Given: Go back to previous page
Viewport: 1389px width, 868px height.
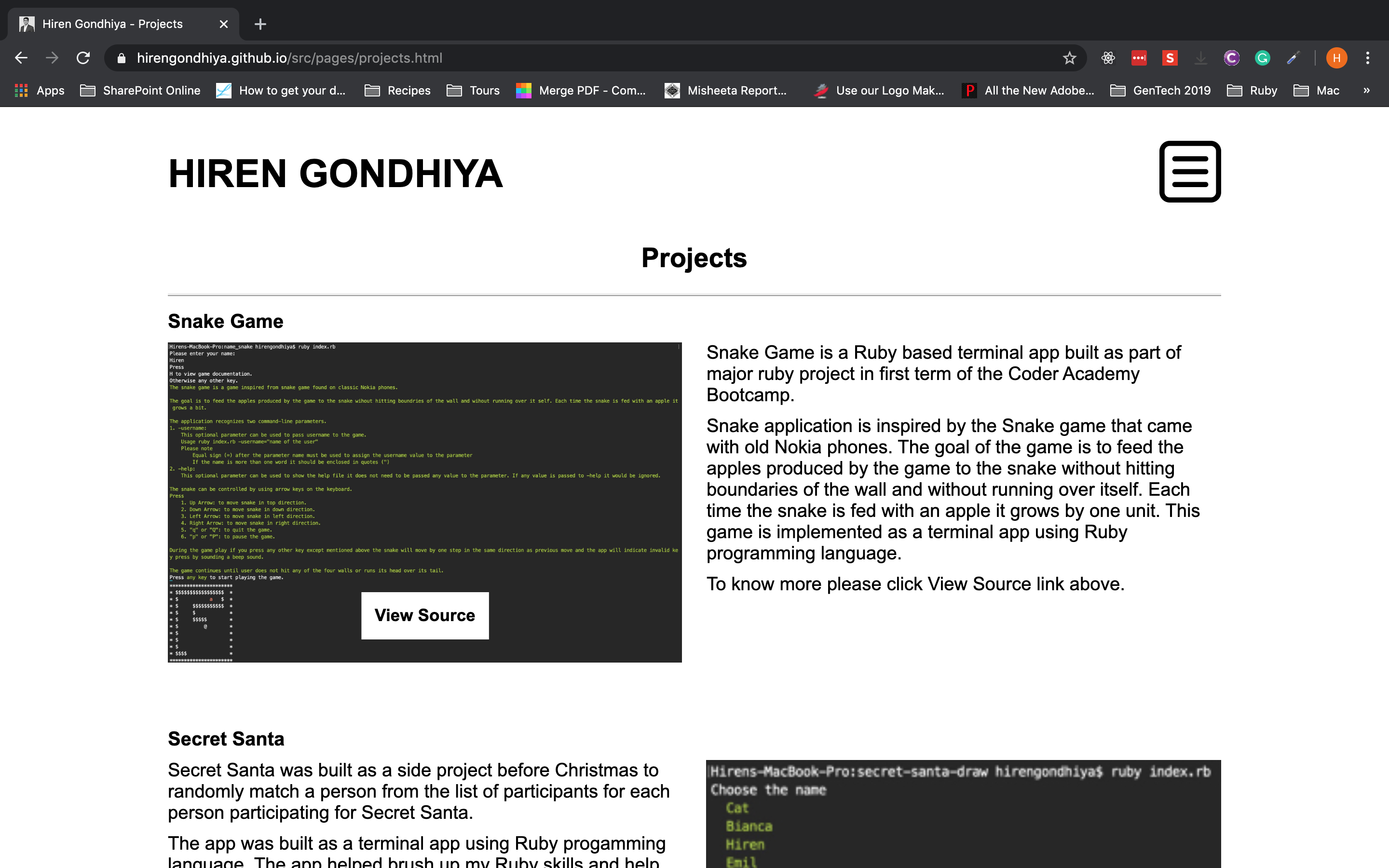Looking at the screenshot, I should (x=21, y=58).
